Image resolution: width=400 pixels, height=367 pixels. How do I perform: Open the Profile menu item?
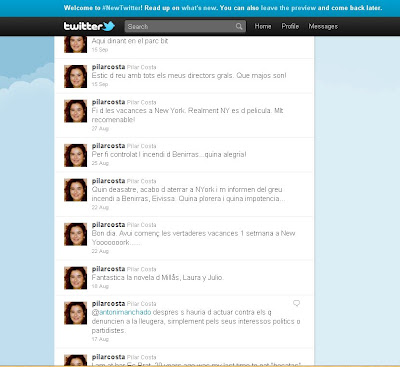290,26
